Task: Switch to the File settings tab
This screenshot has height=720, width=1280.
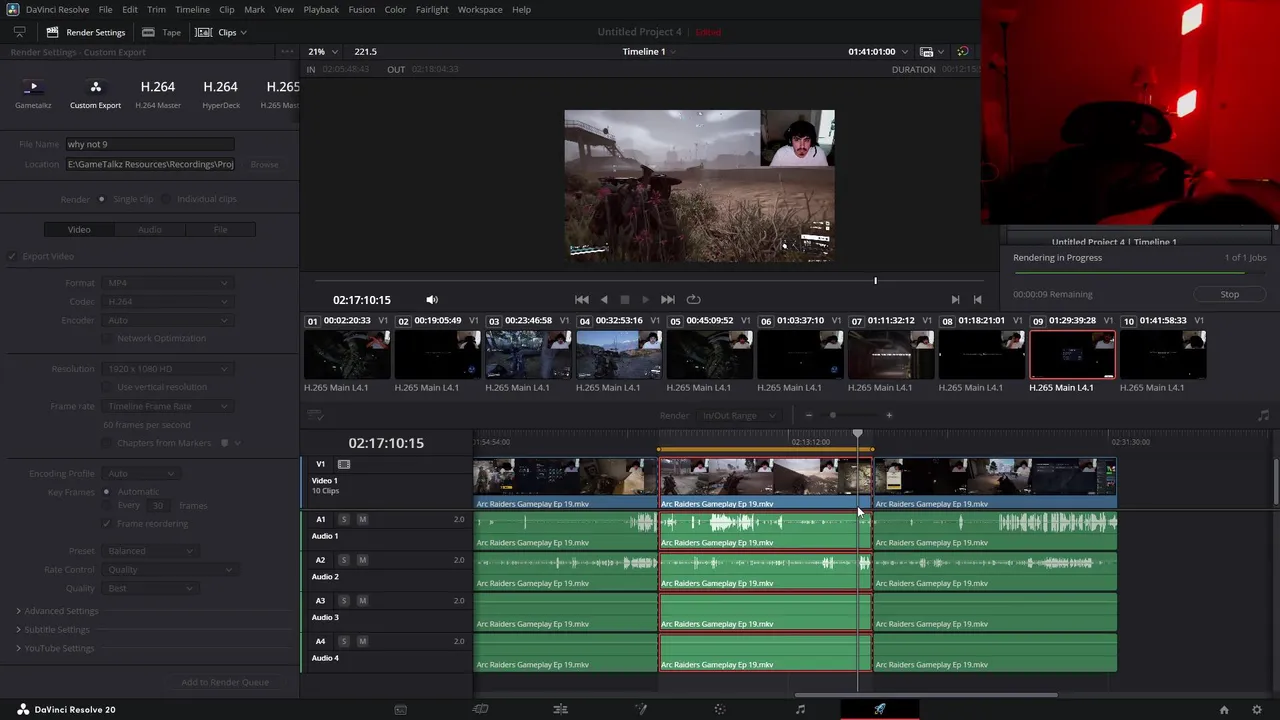Action: 220,230
